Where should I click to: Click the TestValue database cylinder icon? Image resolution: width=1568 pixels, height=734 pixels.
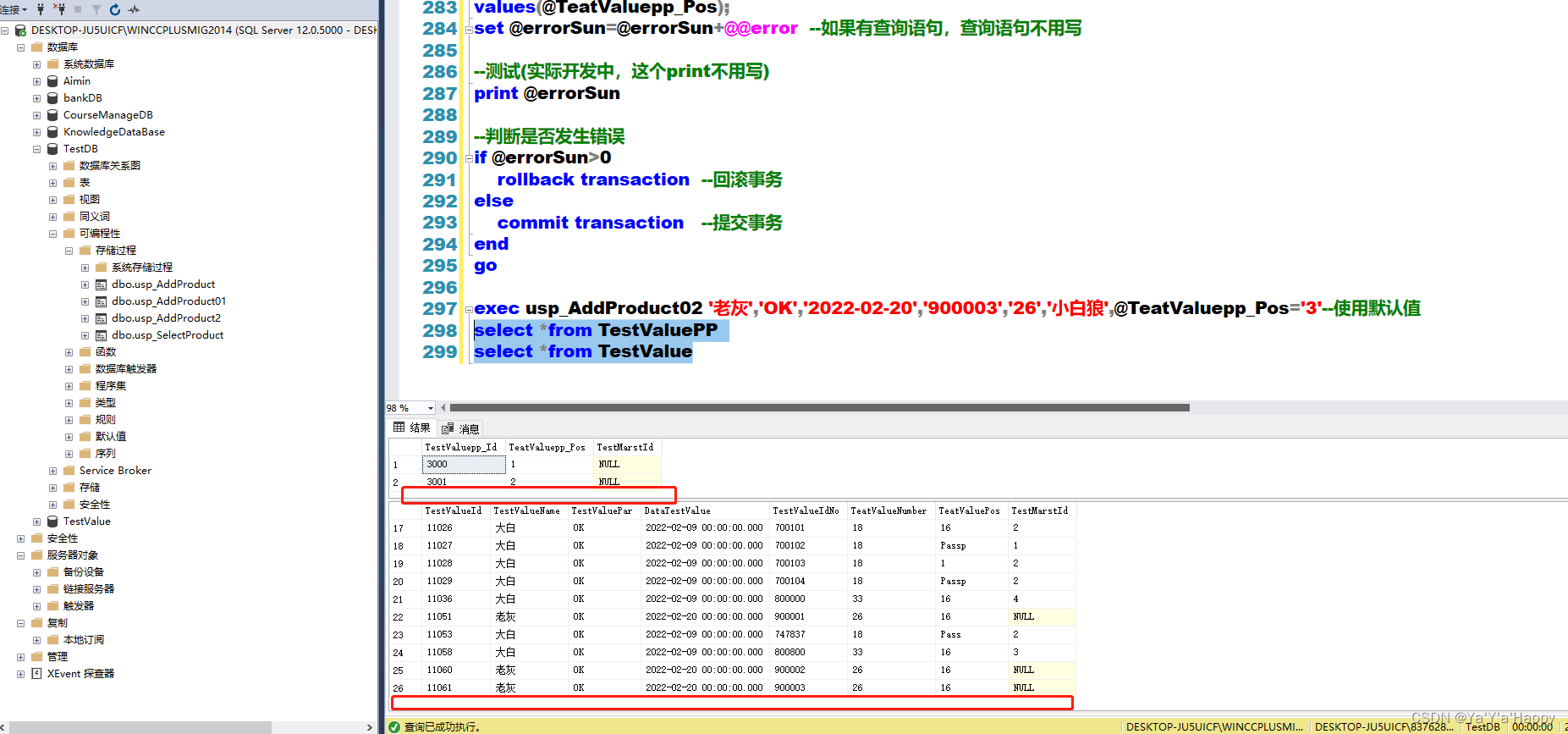52,522
